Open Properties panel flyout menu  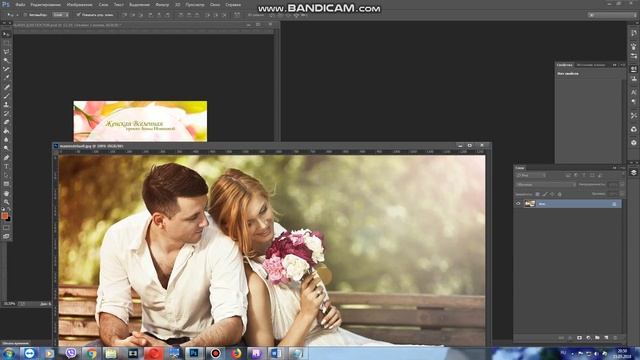pos(622,65)
